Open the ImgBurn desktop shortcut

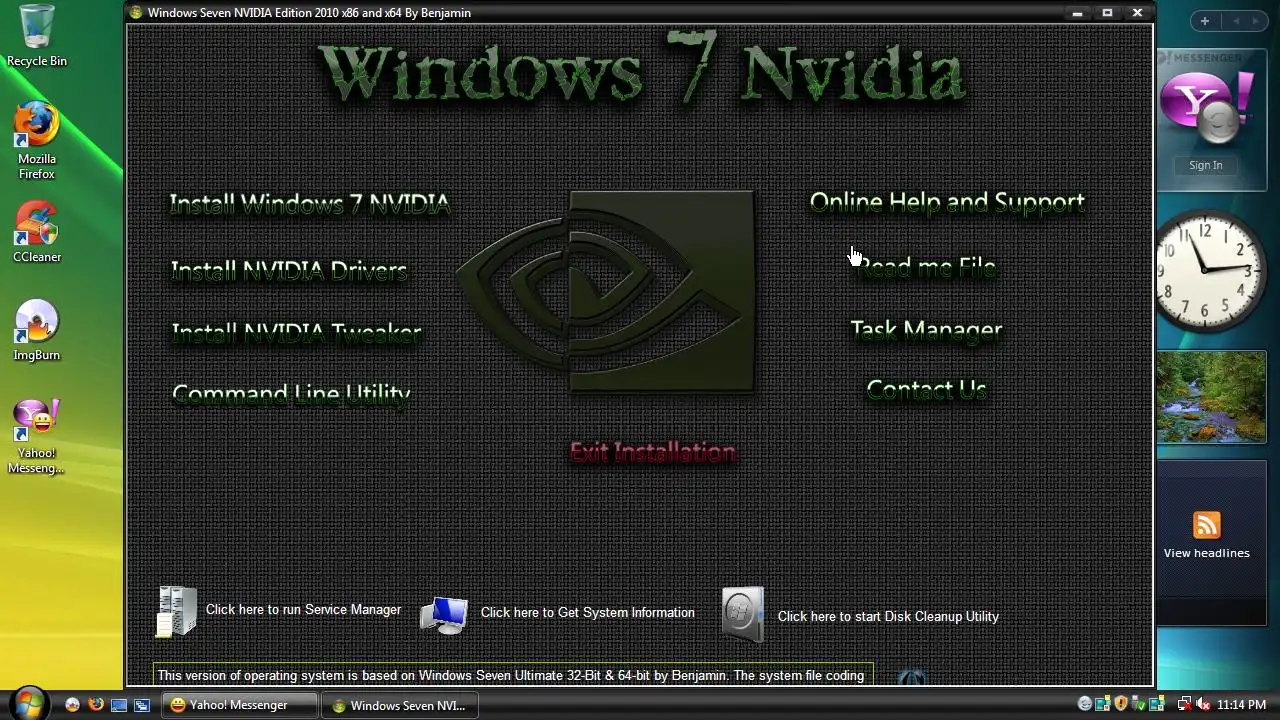click(x=36, y=330)
